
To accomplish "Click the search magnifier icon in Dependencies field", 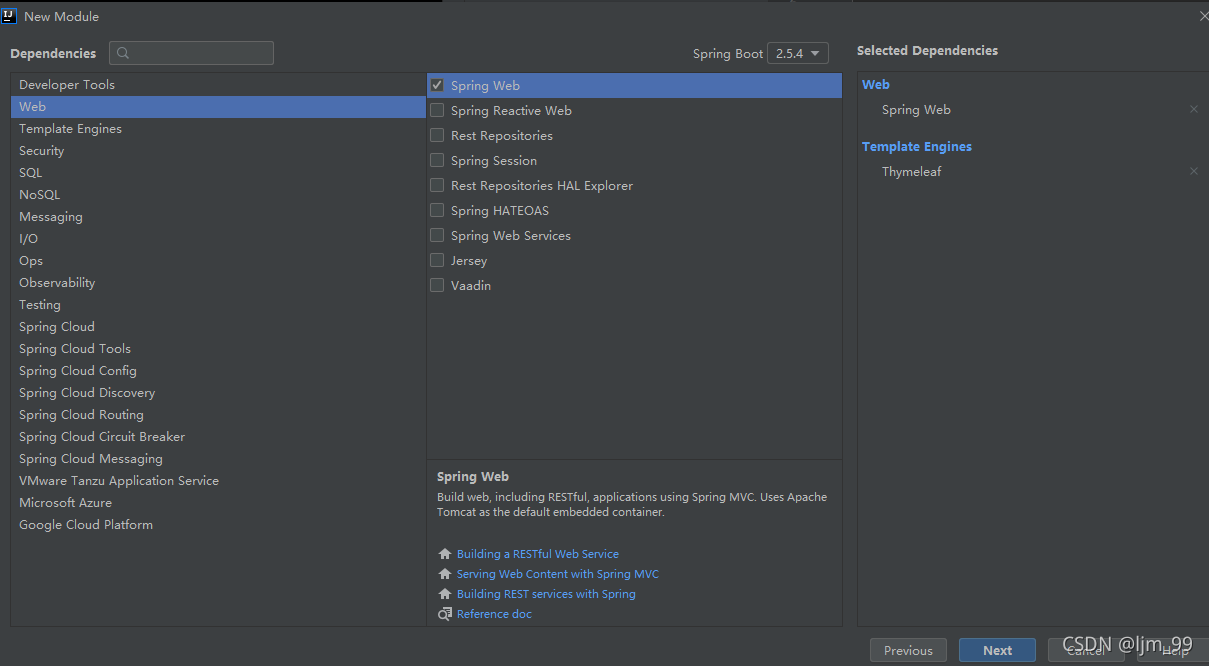I will point(124,54).
